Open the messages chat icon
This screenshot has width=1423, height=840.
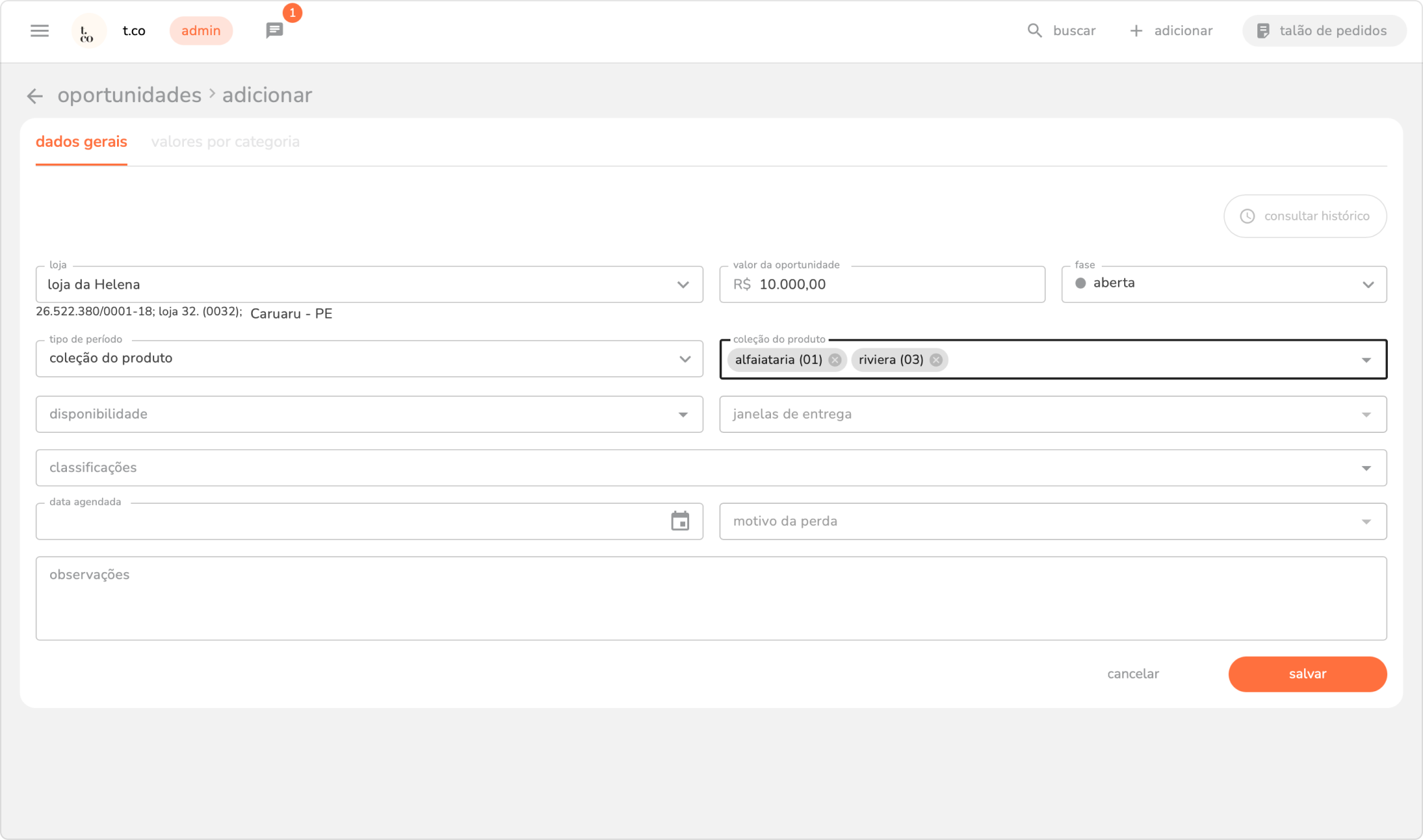point(274,31)
